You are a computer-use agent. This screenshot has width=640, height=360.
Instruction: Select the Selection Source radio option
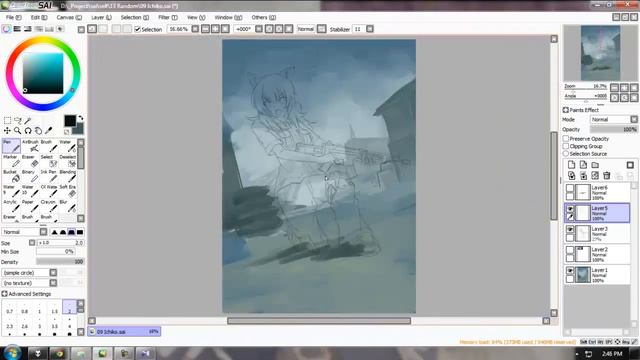[x=566, y=153]
